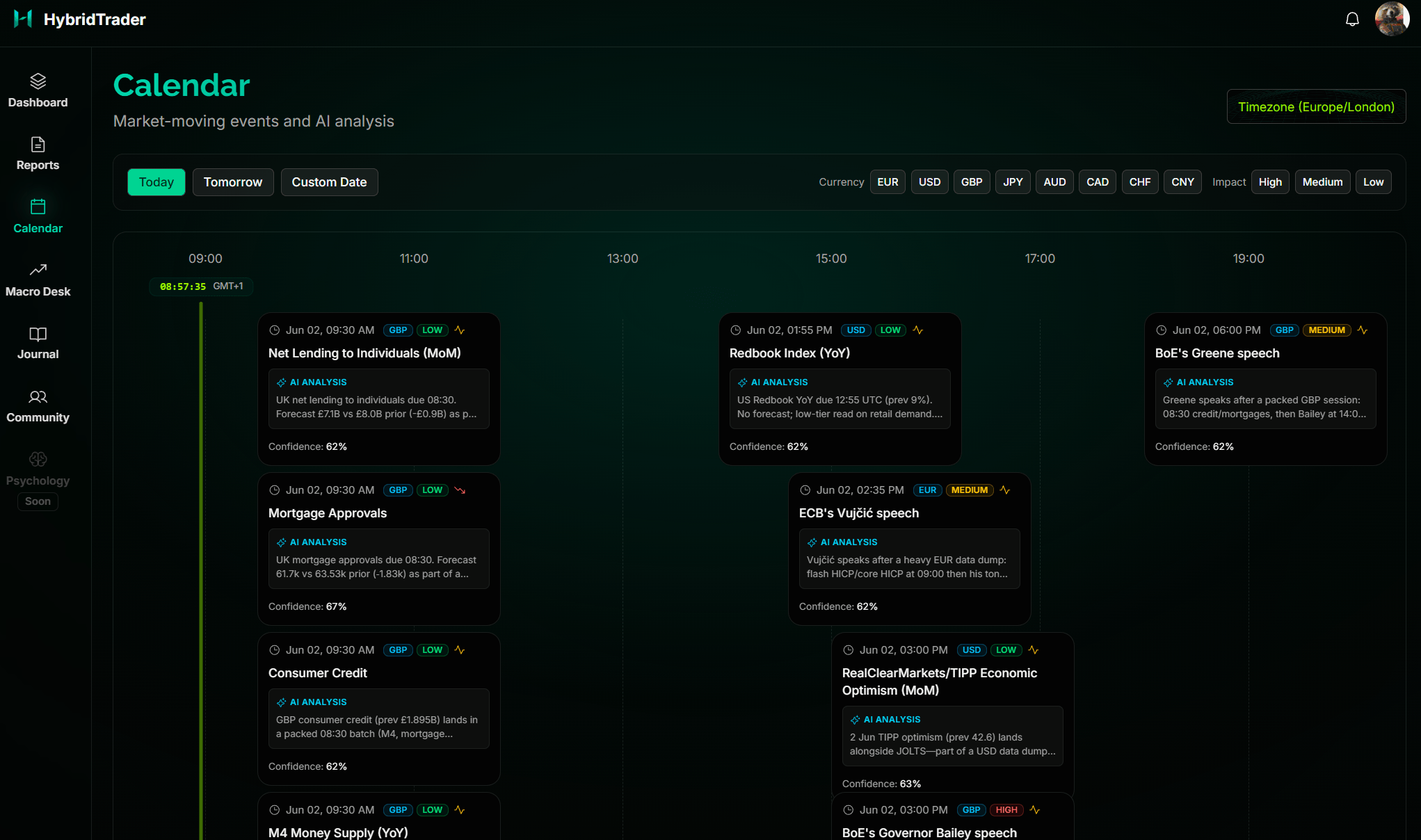Click the AI Analysis sparkle on Mortgage Approvals

point(282,542)
